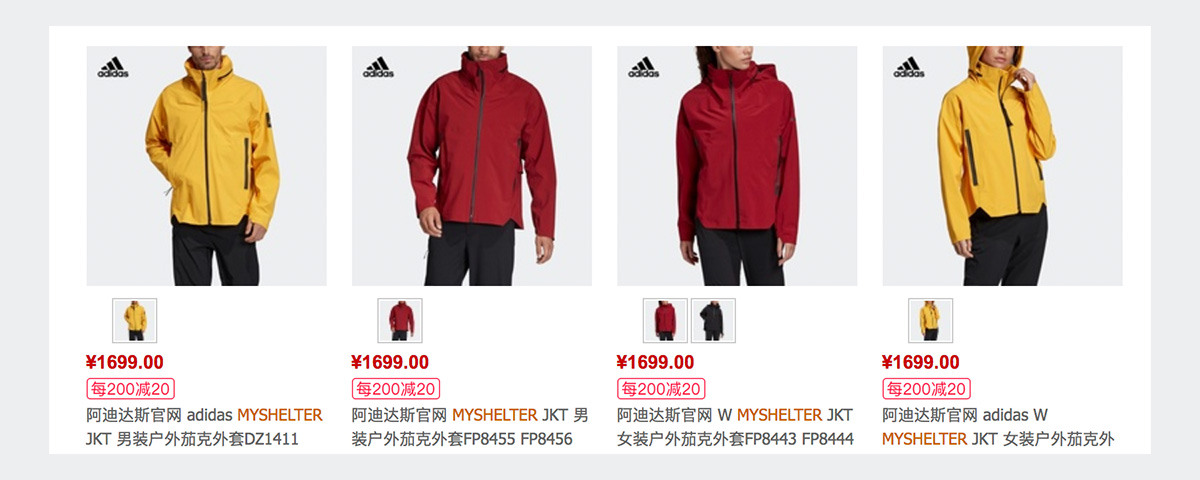This screenshot has width=1200, height=480.
Task: Click adidas logo on red women's jacket image
Action: [643, 67]
